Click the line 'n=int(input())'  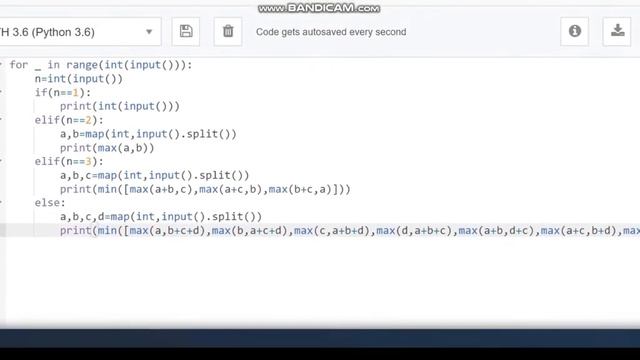(79, 79)
